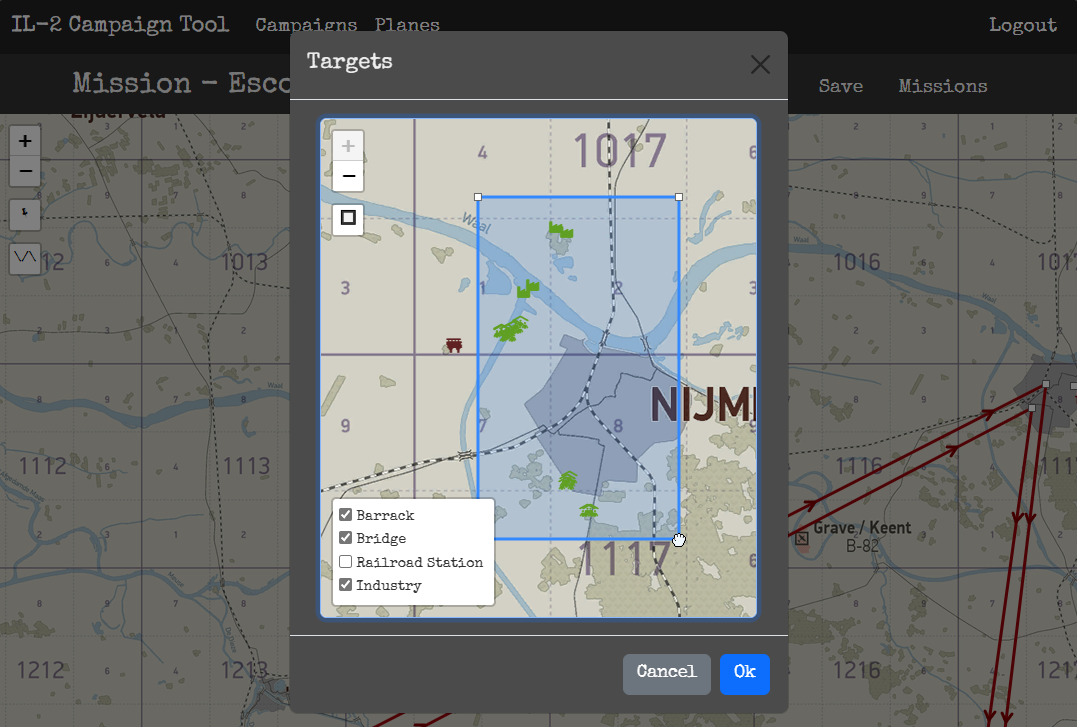Zoom out in the Targets dialog map

(348, 176)
